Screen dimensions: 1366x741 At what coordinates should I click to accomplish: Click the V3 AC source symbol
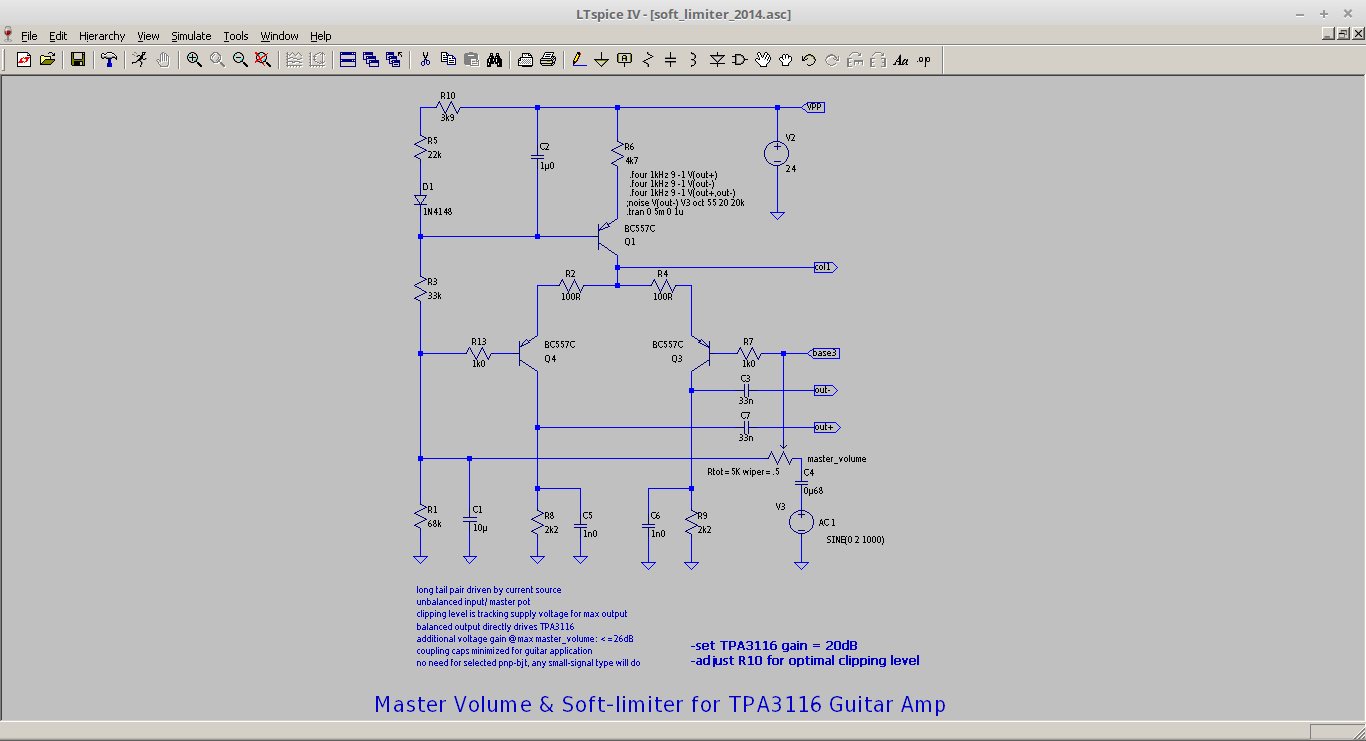tap(801, 522)
